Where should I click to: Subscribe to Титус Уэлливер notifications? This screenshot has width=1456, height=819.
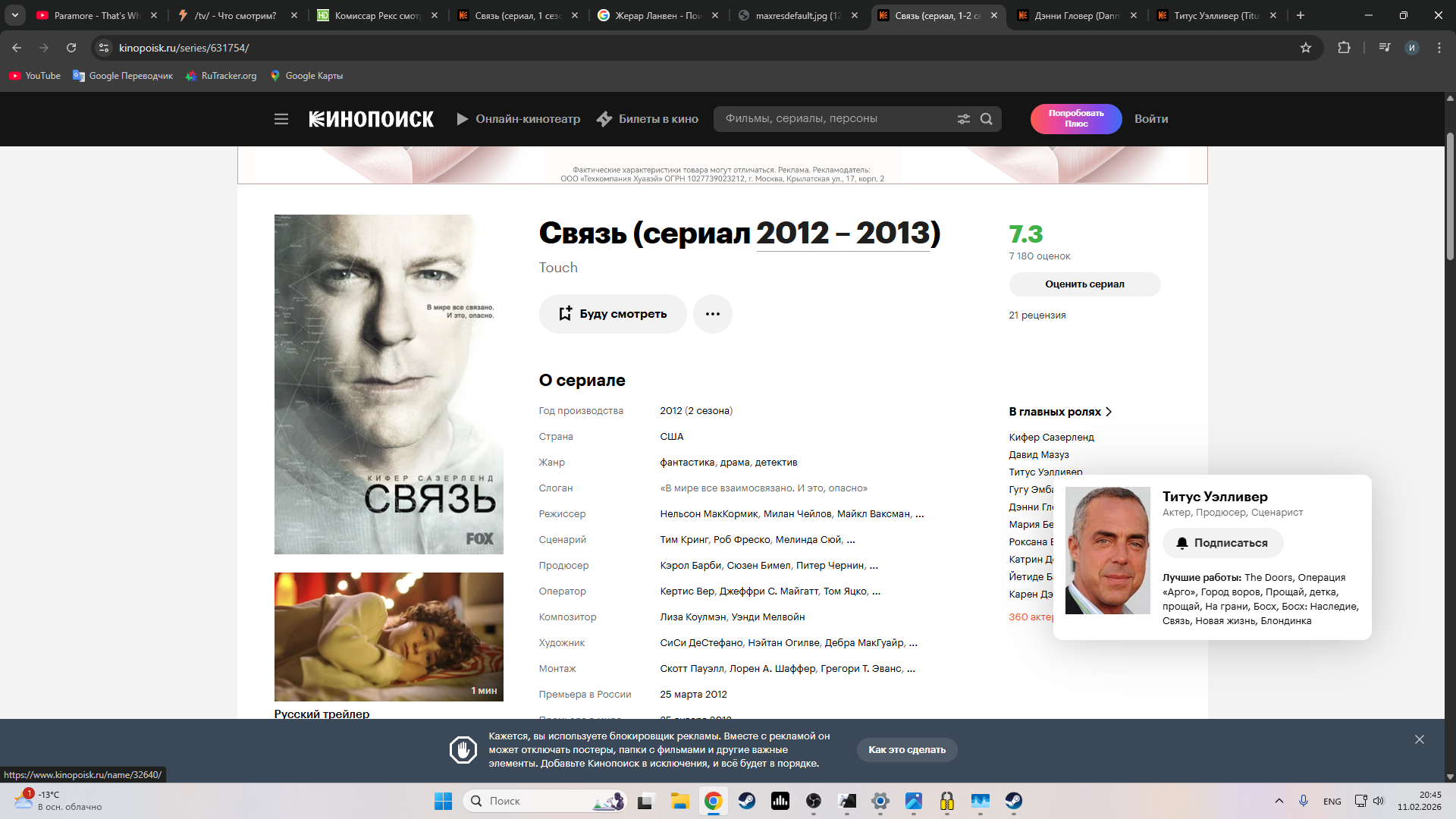point(1222,543)
